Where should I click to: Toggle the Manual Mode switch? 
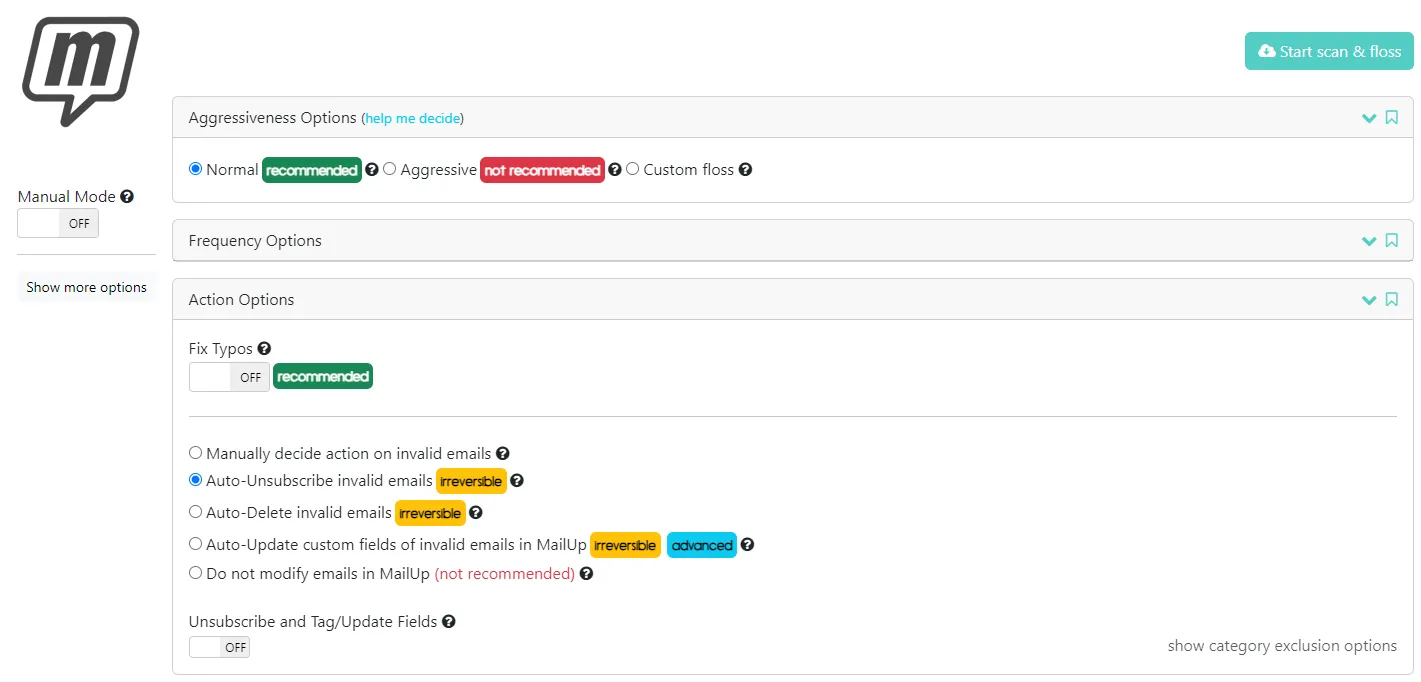58,224
